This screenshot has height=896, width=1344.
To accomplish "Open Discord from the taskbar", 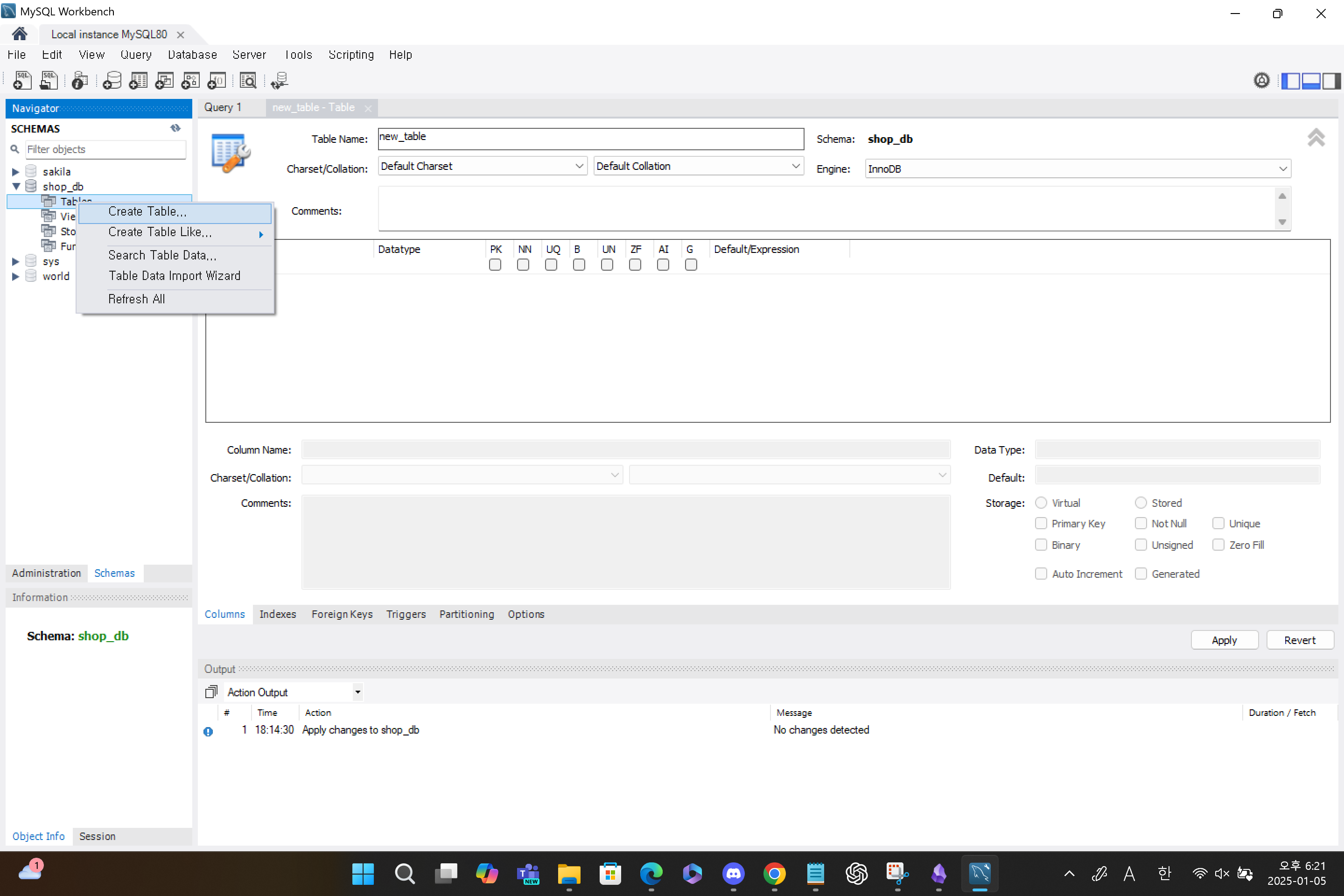I will click(x=733, y=874).
